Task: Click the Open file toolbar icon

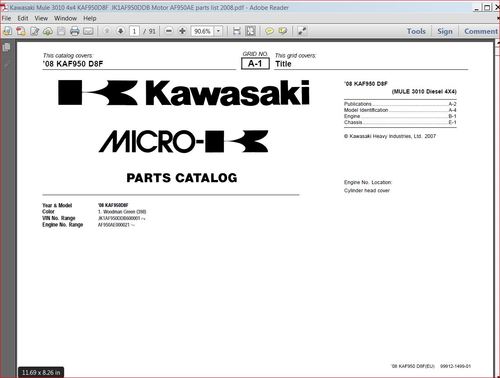Action: 7,31
